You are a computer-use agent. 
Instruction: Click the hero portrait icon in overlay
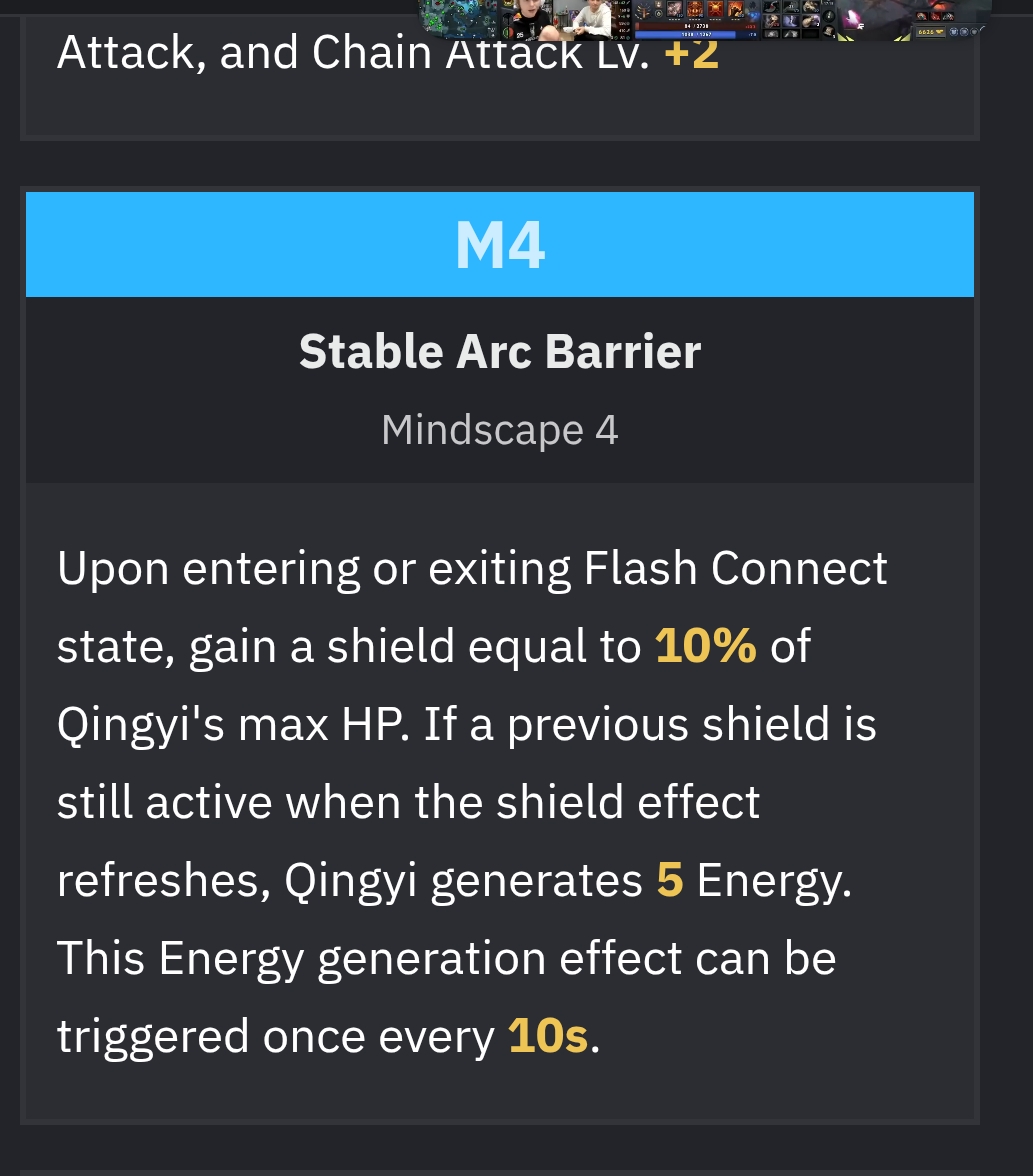click(643, 10)
